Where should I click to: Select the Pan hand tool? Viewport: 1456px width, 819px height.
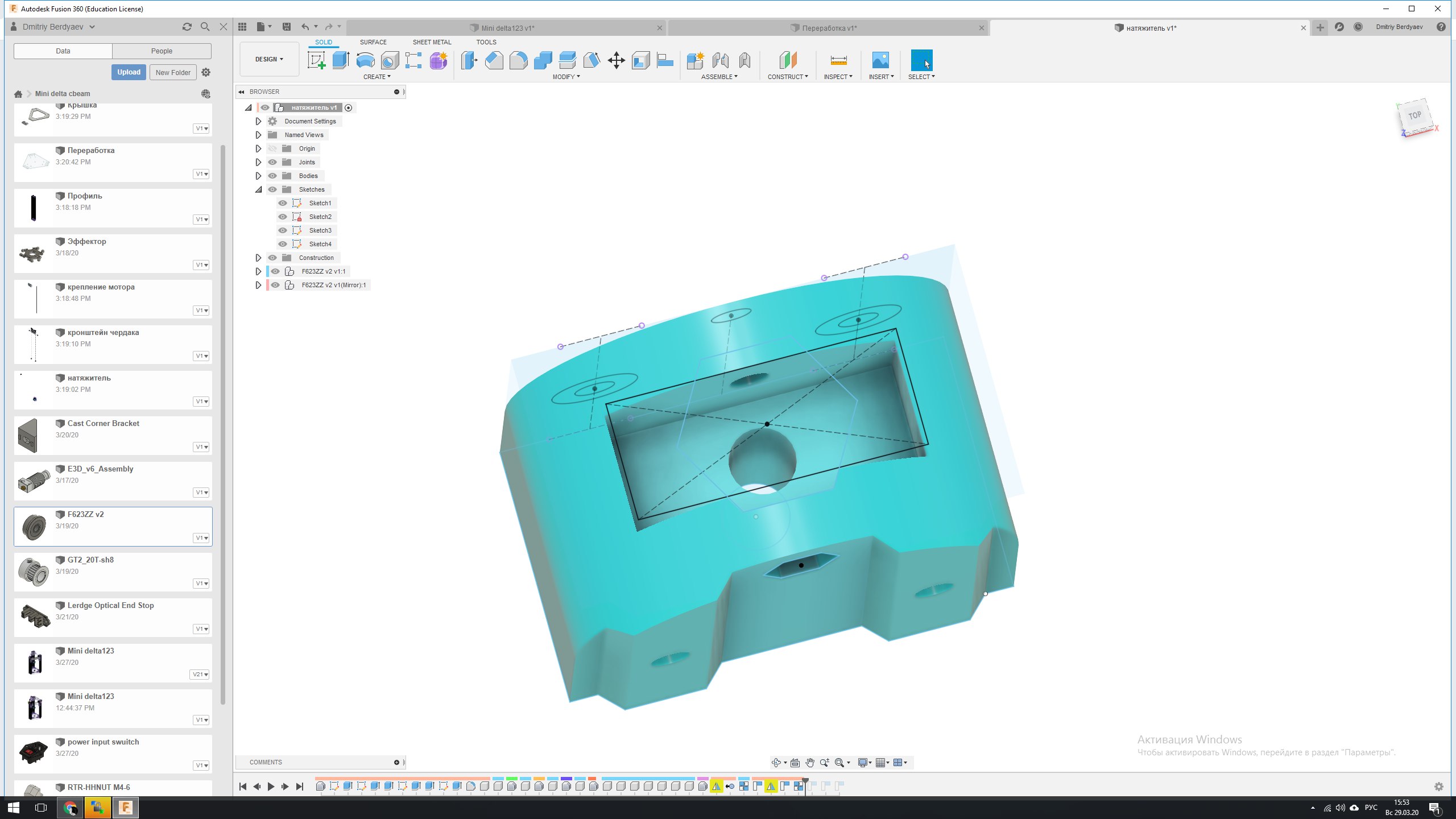click(810, 763)
